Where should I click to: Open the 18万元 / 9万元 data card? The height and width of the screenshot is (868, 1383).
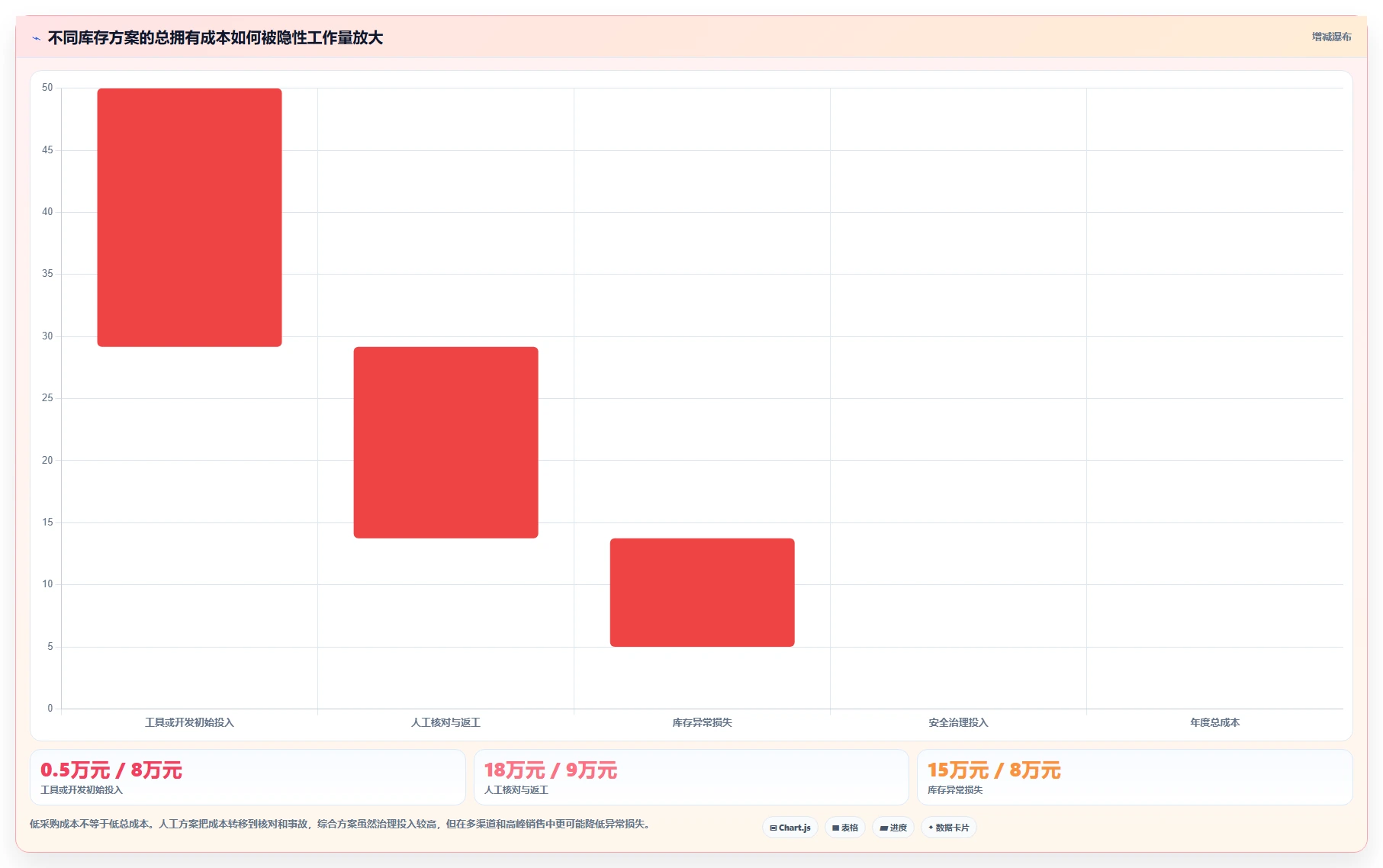click(691, 777)
